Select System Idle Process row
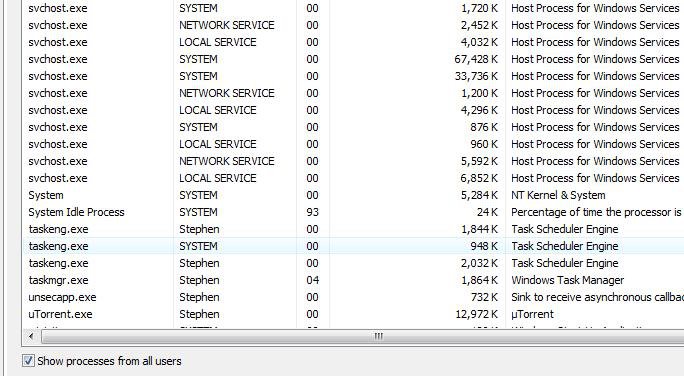 tap(353, 212)
